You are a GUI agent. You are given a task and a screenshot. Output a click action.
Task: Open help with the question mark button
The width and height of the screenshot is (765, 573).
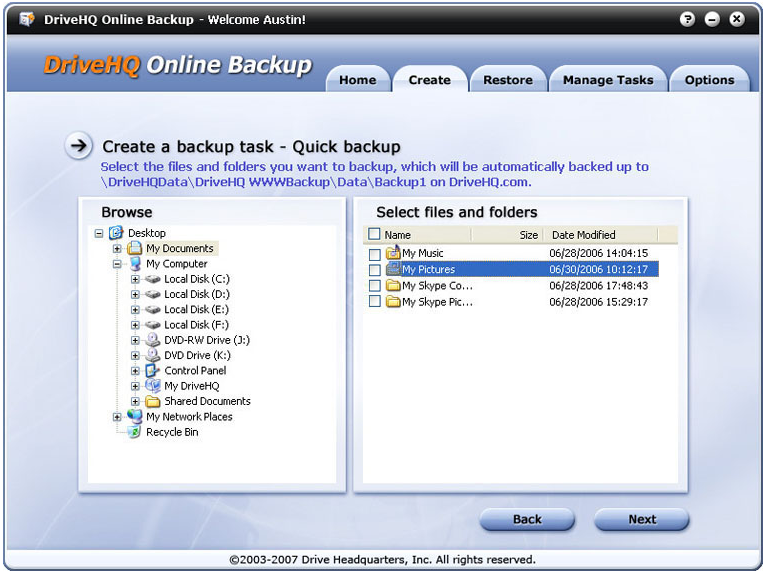687,20
